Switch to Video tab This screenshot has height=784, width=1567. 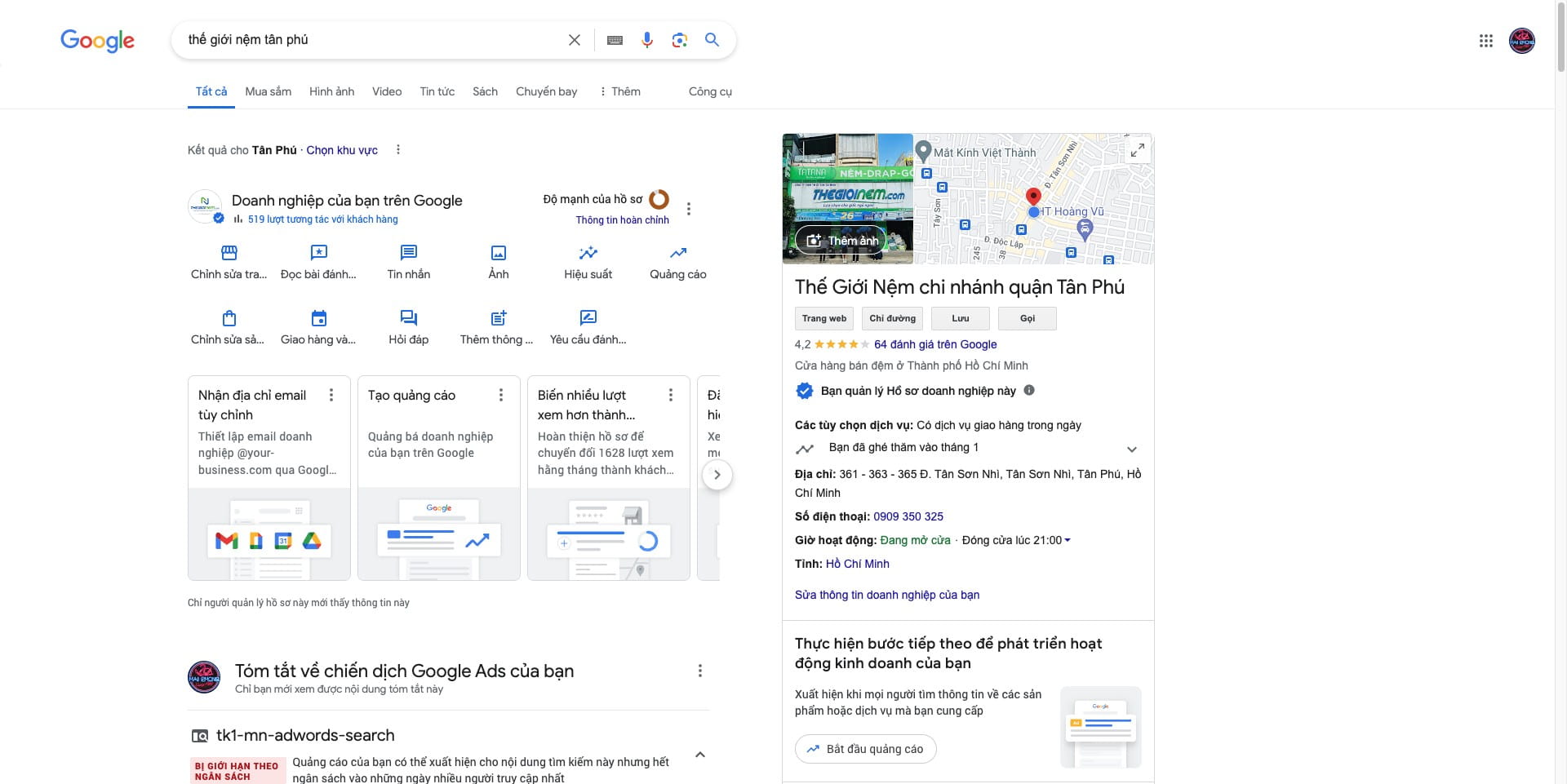click(x=387, y=91)
